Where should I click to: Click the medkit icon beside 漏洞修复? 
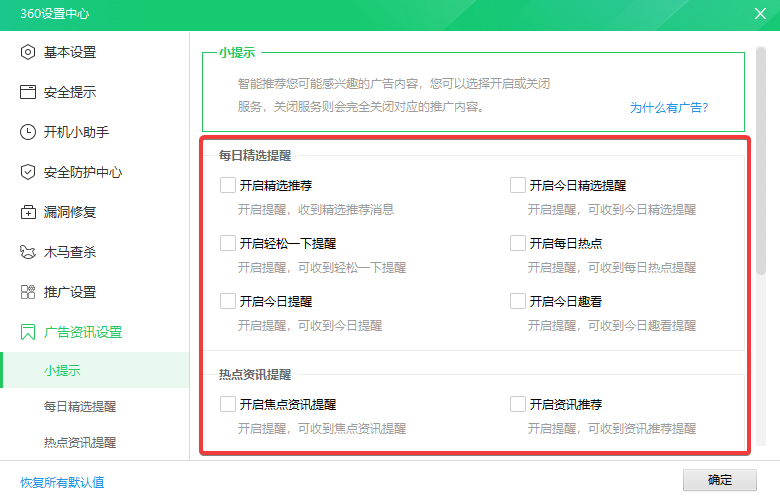point(28,212)
